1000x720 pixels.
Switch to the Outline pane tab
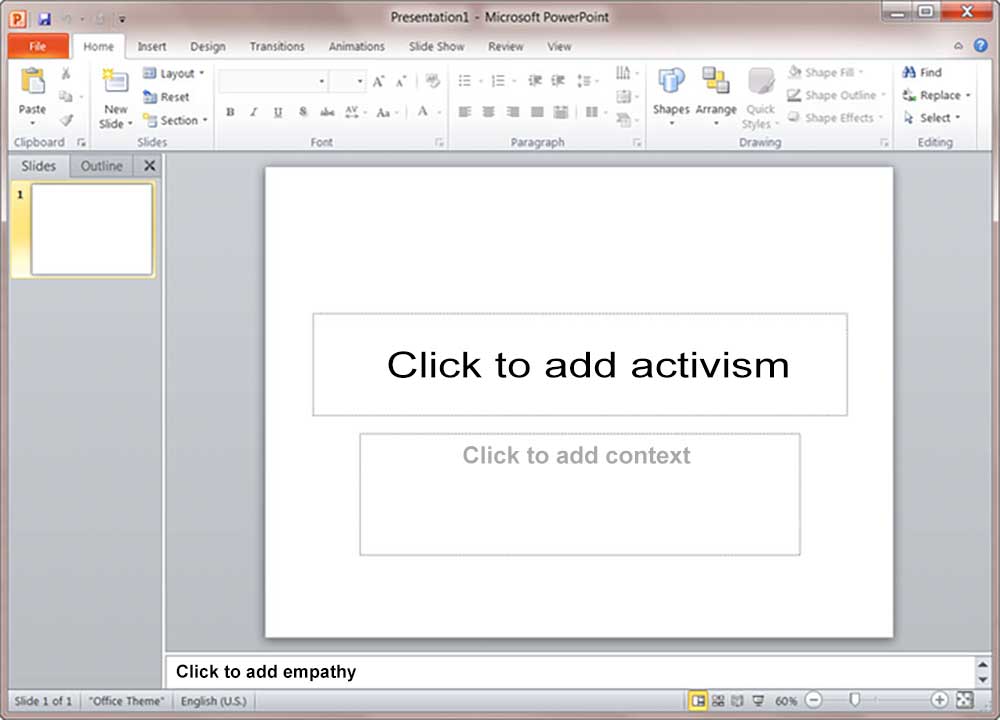[101, 166]
